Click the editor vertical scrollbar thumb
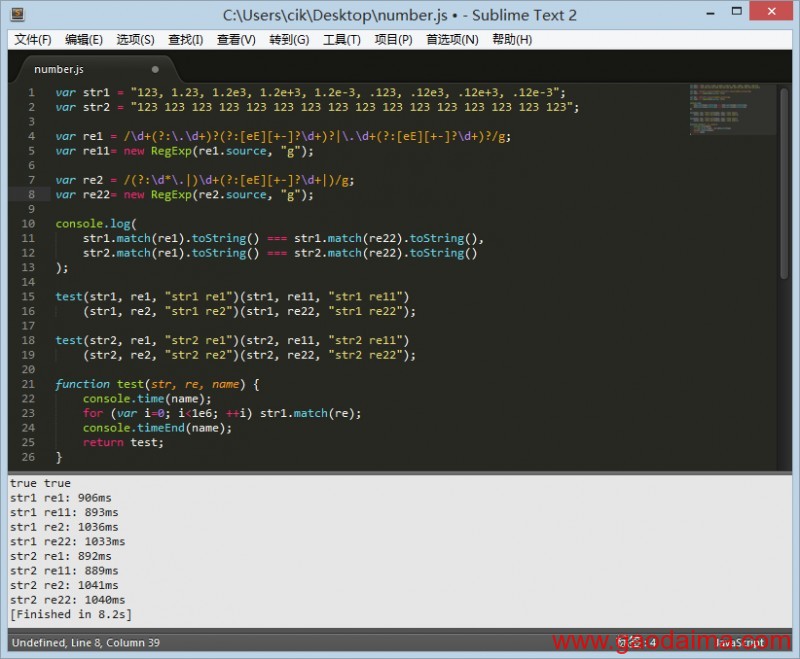This screenshot has height=659, width=800. [784, 183]
